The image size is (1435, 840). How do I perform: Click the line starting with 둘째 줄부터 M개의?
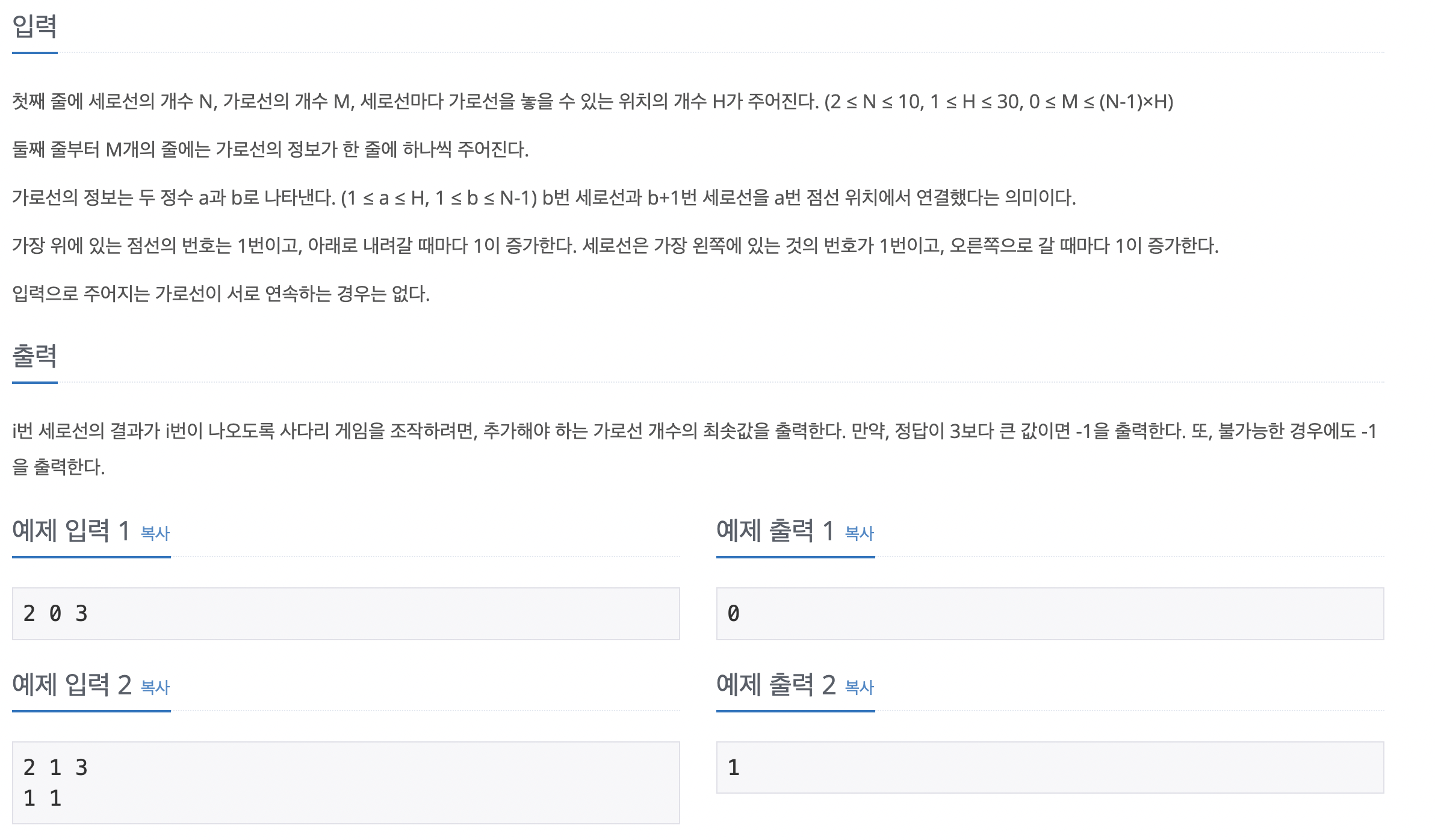pos(270,149)
